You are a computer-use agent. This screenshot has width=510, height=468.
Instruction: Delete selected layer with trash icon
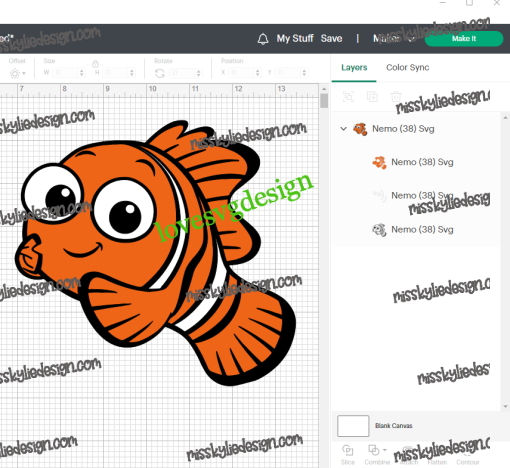(x=396, y=97)
